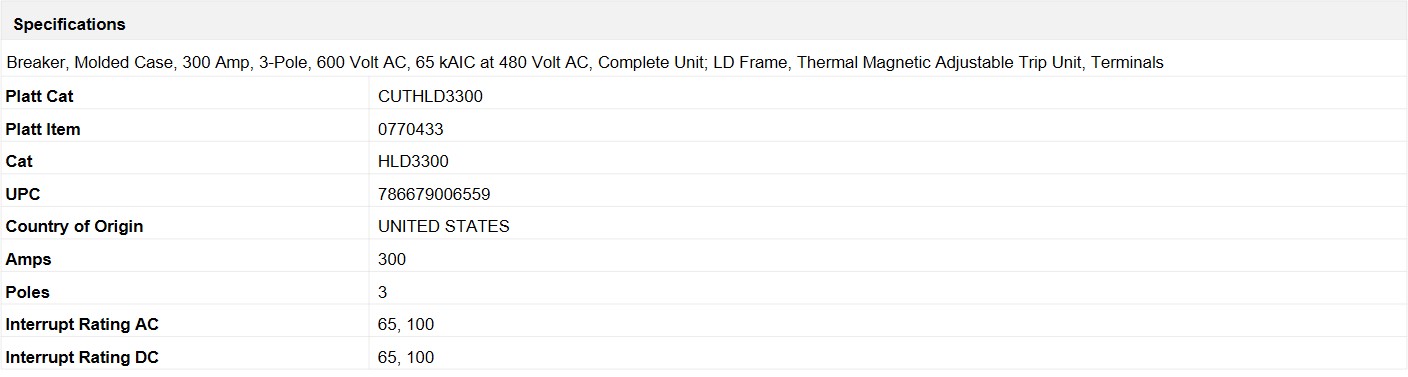Select the Interrupt Rating AC value
The image size is (1408, 377).
[406, 324]
